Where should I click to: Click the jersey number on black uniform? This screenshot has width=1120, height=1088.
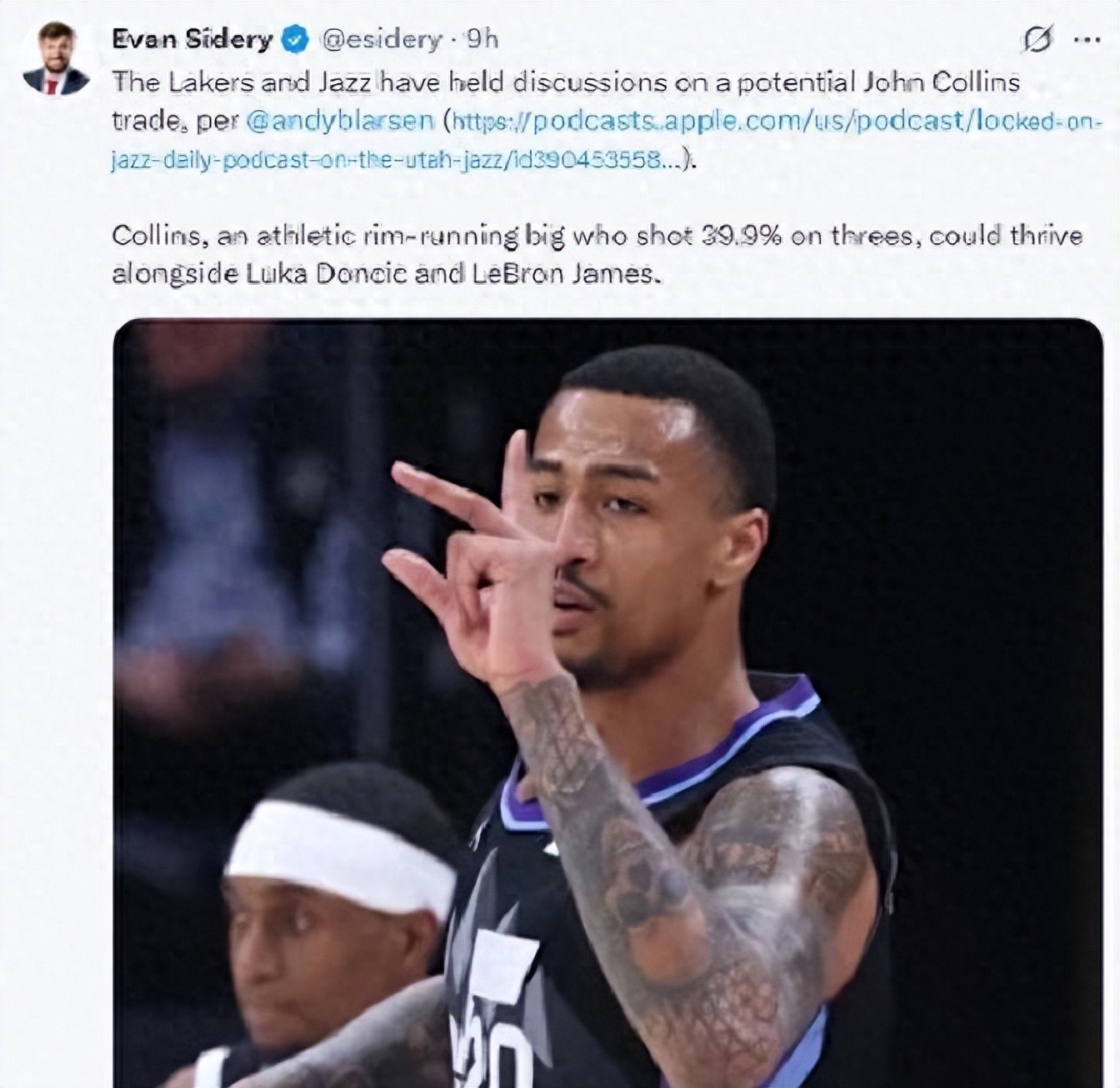tap(492, 1054)
